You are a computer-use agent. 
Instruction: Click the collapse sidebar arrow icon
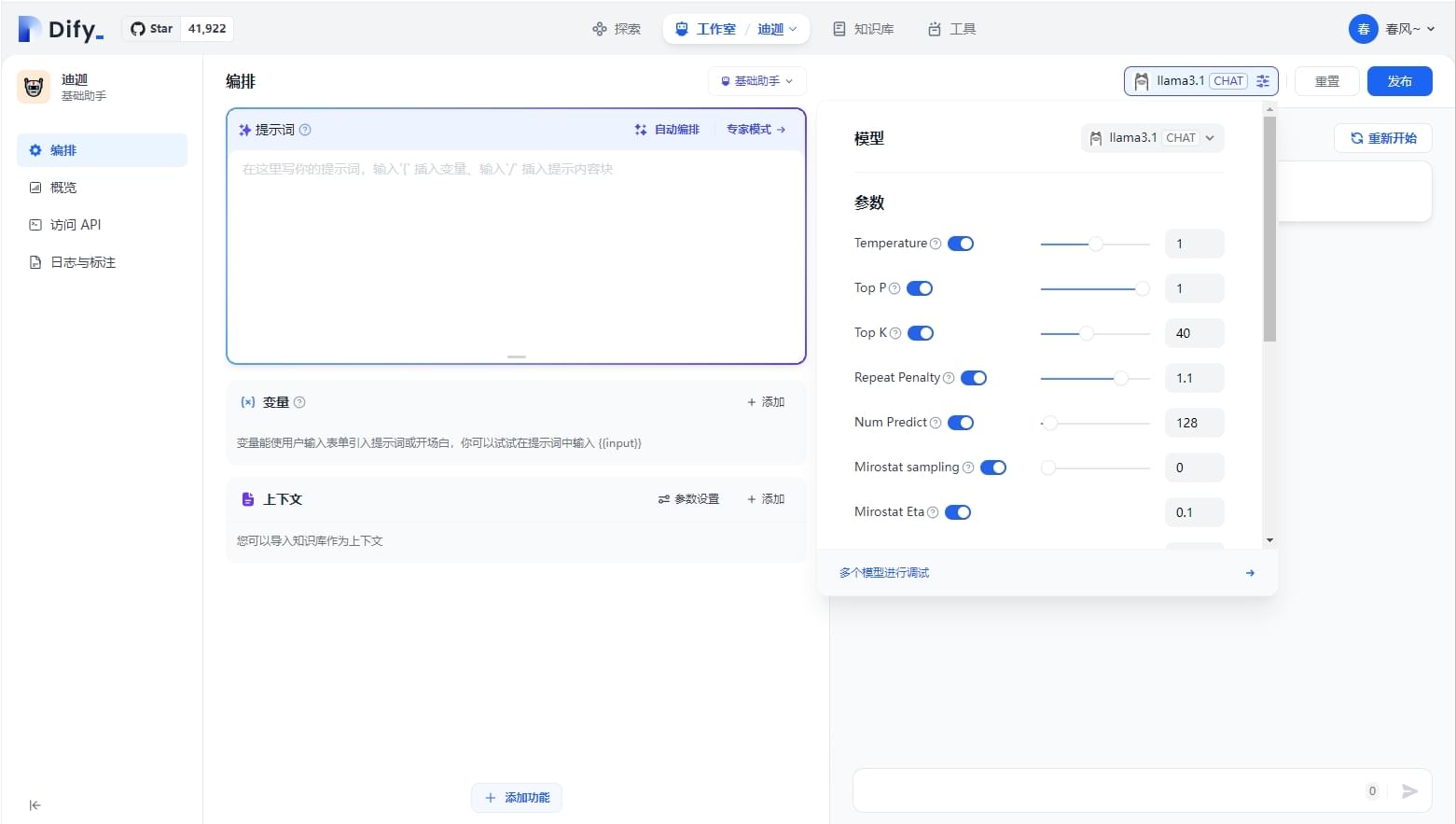click(35, 804)
